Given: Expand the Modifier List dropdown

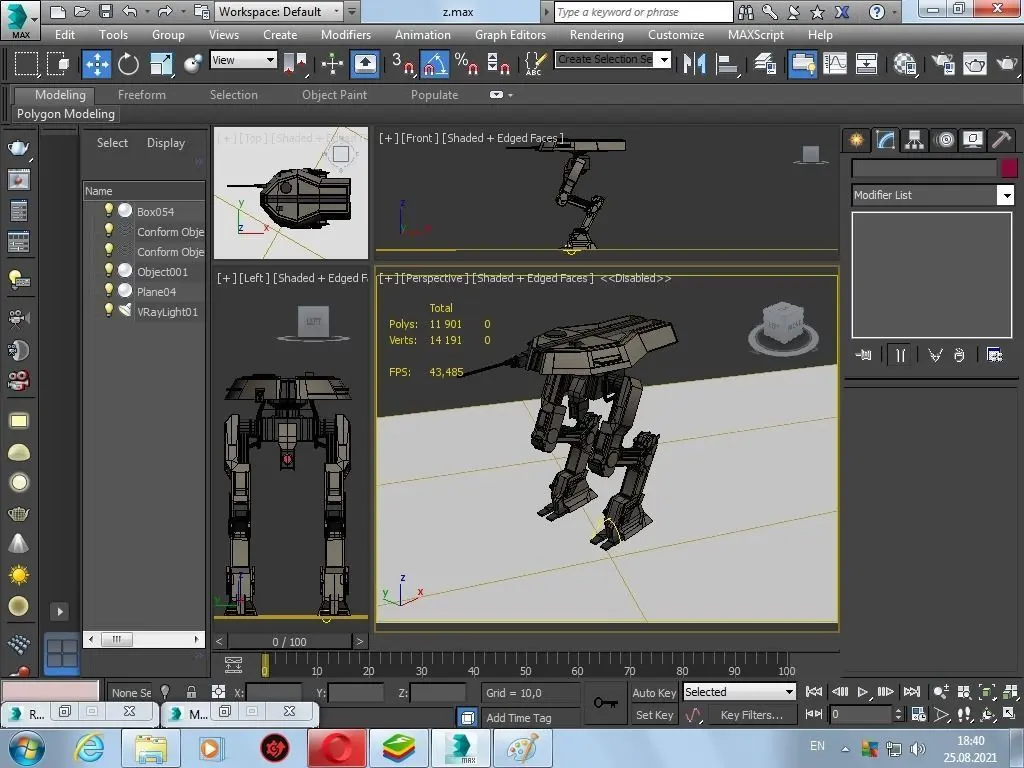Looking at the screenshot, I should (1006, 195).
